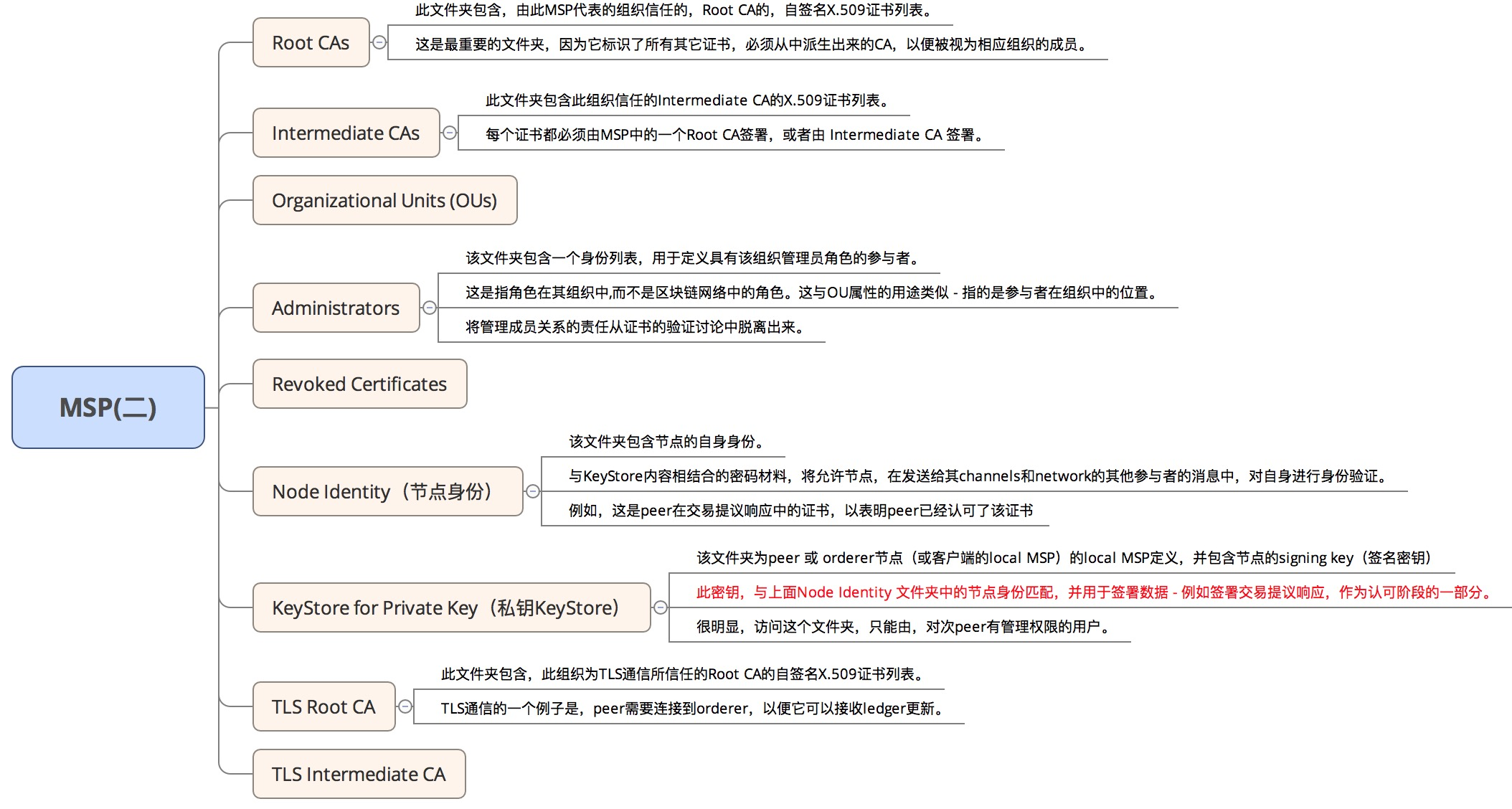Click the red highlighted Node Identity key note
1512x809 pixels.
1093,592
